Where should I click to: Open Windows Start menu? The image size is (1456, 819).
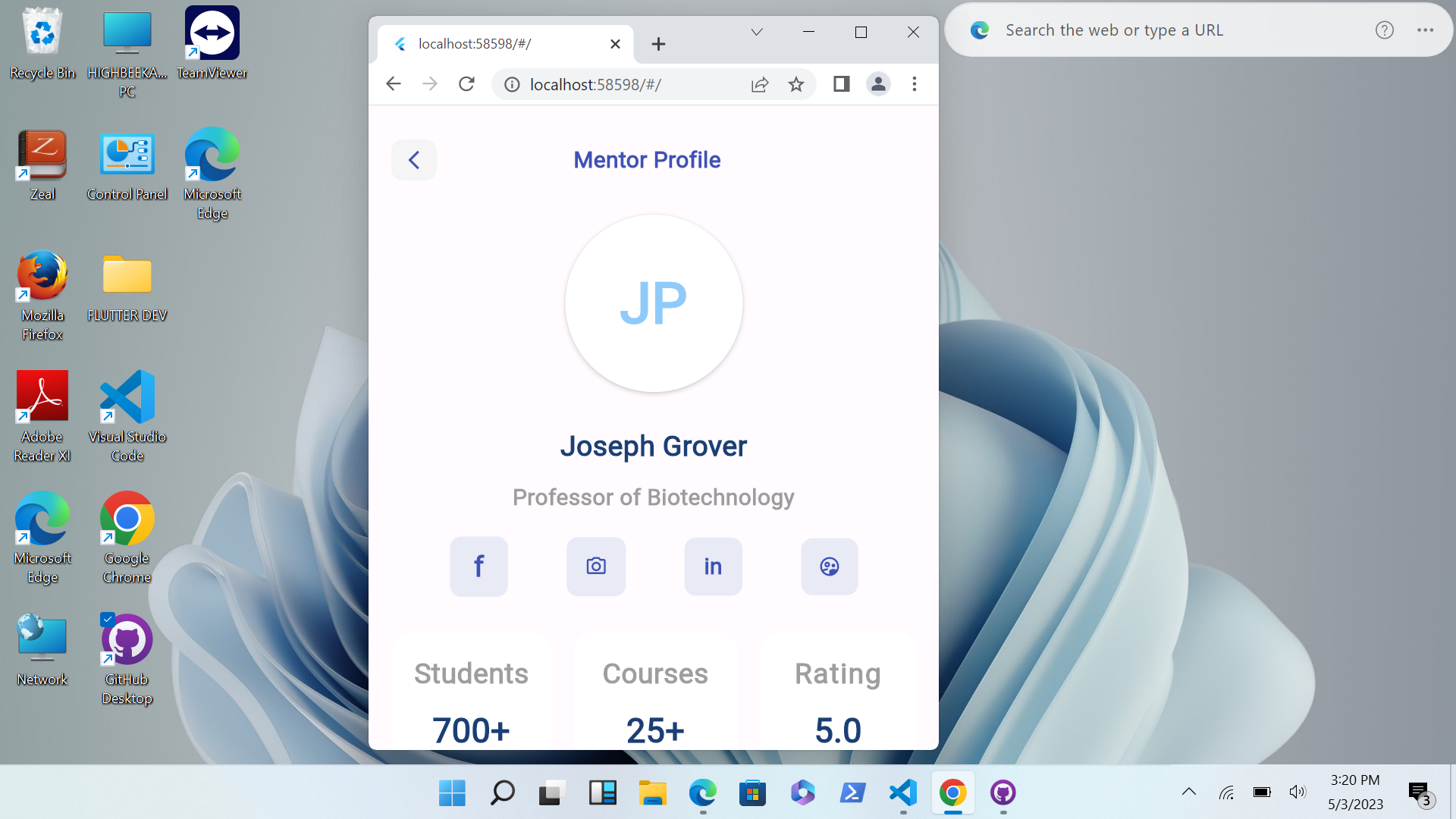pyautogui.click(x=453, y=793)
